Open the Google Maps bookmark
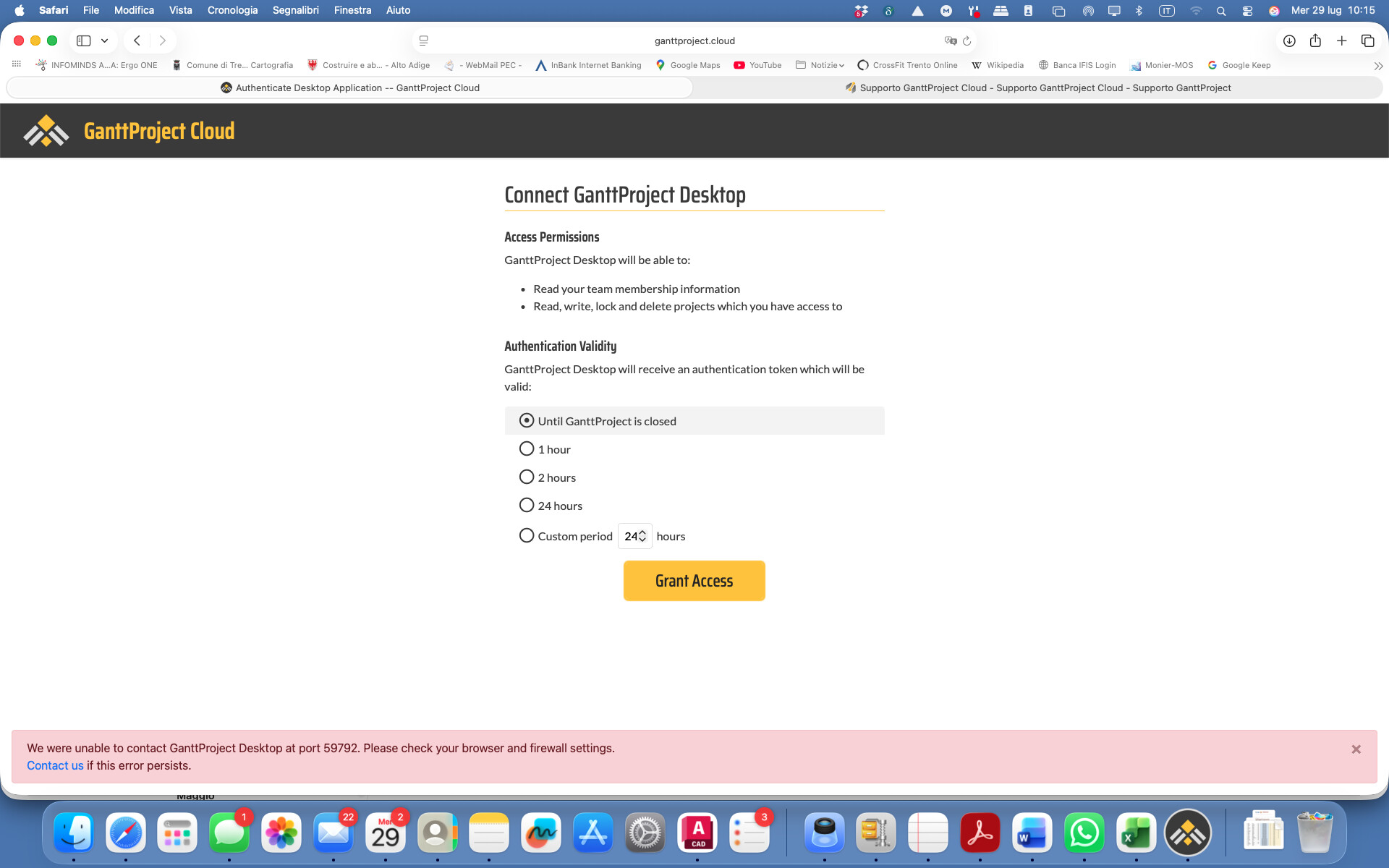The width and height of the screenshot is (1389, 868). click(x=688, y=65)
